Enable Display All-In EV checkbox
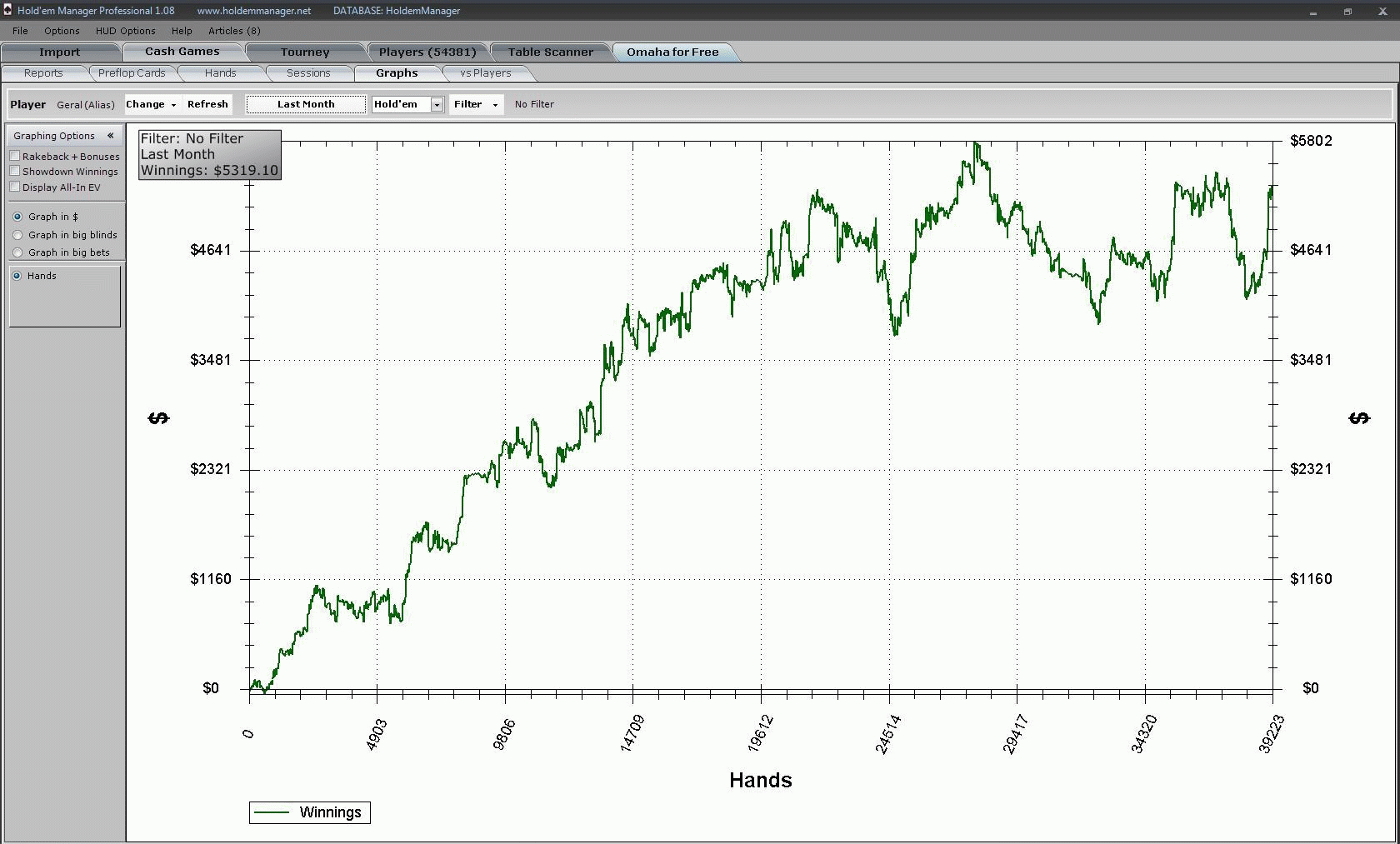This screenshot has height=844, width=1400. 15,187
